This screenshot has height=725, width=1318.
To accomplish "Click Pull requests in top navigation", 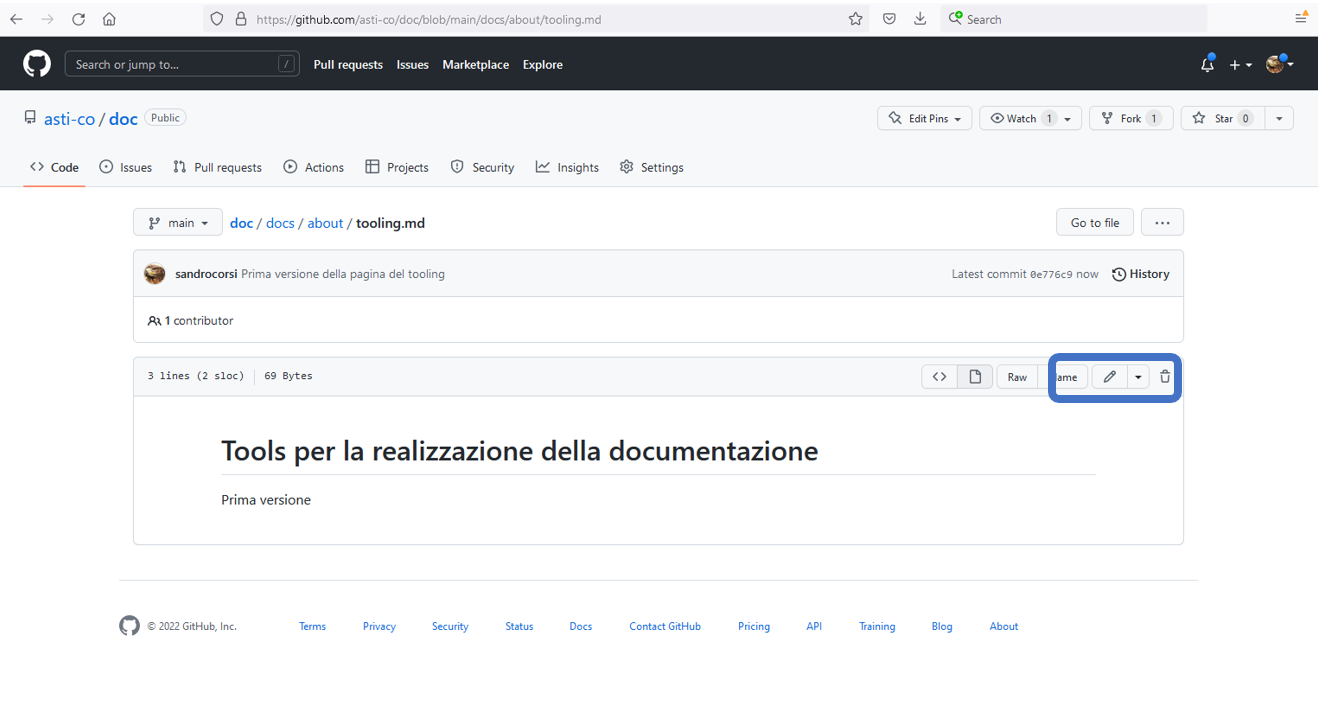I will tap(348, 64).
